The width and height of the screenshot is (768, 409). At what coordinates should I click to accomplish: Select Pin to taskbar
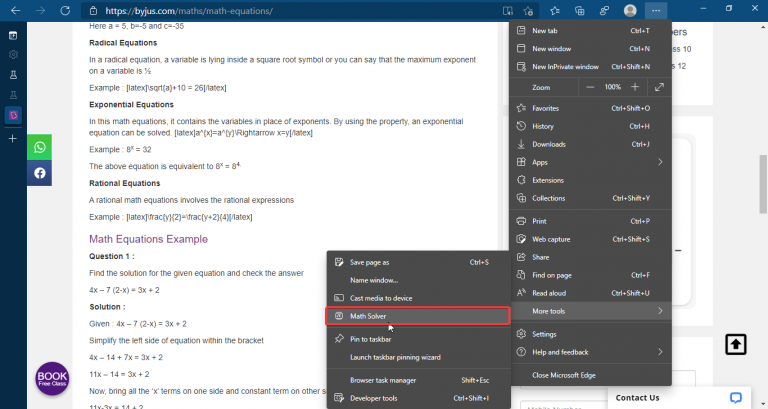click(418, 339)
